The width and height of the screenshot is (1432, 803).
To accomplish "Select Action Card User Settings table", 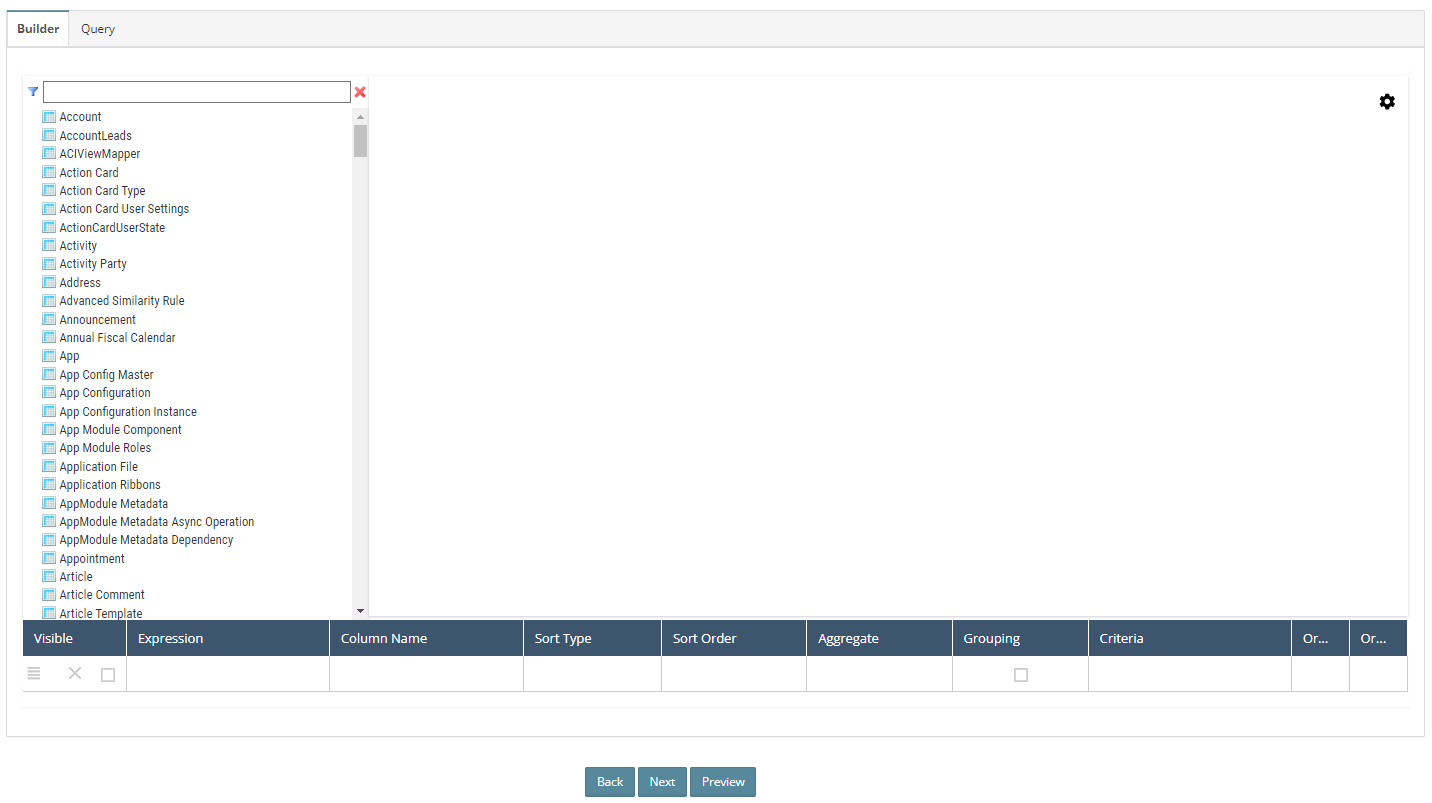I will point(124,209).
